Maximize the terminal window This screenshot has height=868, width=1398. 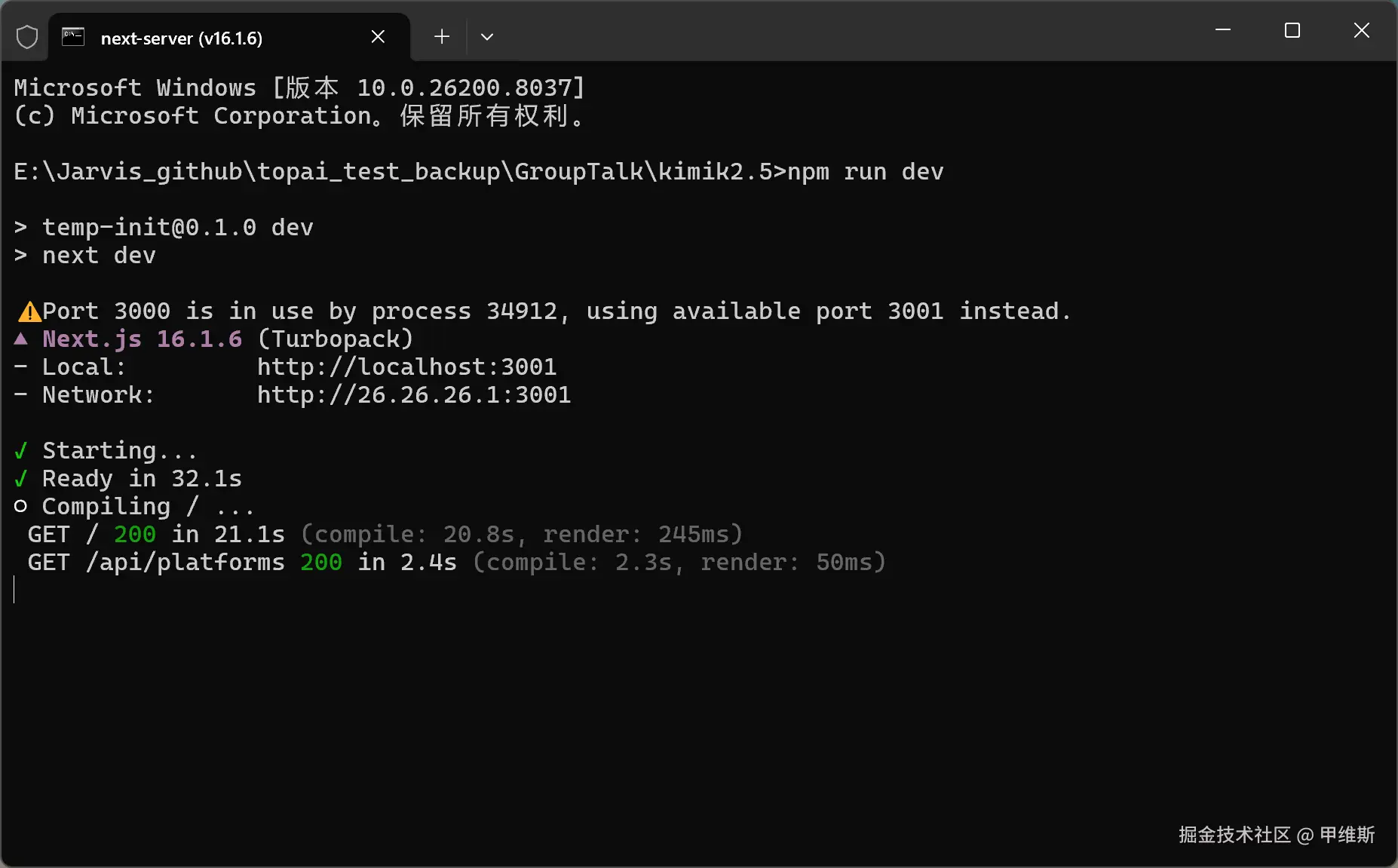tap(1292, 30)
